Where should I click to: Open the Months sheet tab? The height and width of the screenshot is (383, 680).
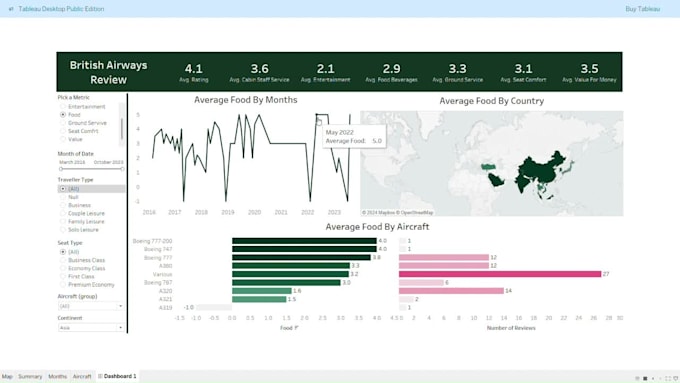[x=57, y=376]
